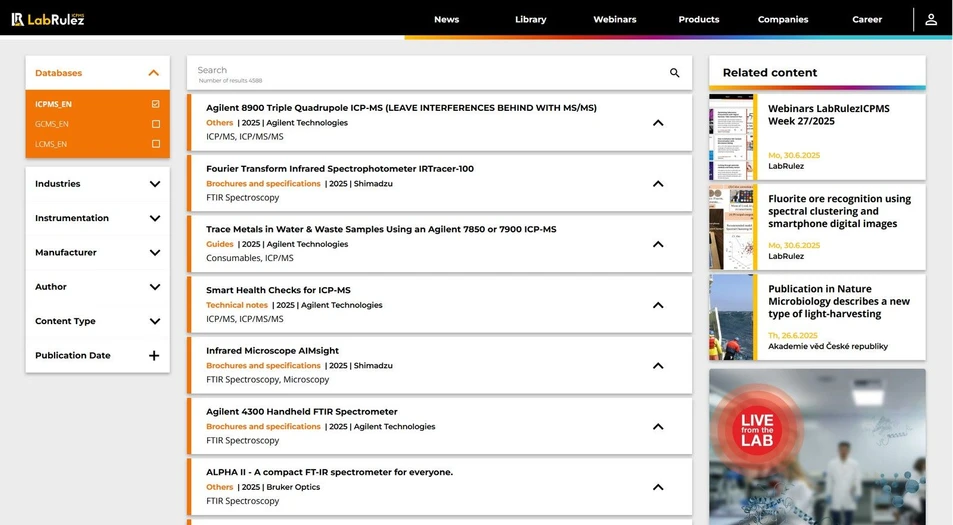Open Webinars LabRulezICPMS Week 27/2025 headline
953x525 pixels.
coord(828,115)
